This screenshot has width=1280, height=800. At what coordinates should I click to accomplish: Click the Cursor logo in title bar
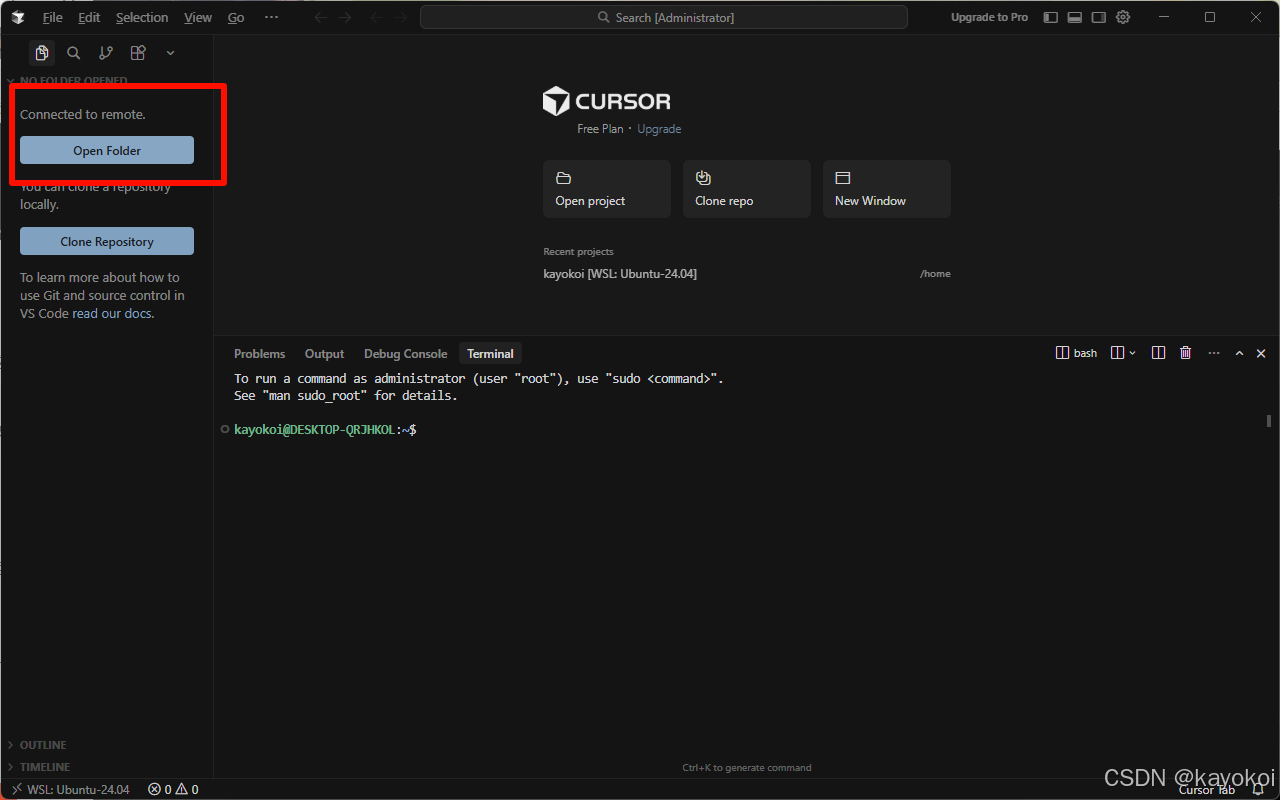pos(18,17)
